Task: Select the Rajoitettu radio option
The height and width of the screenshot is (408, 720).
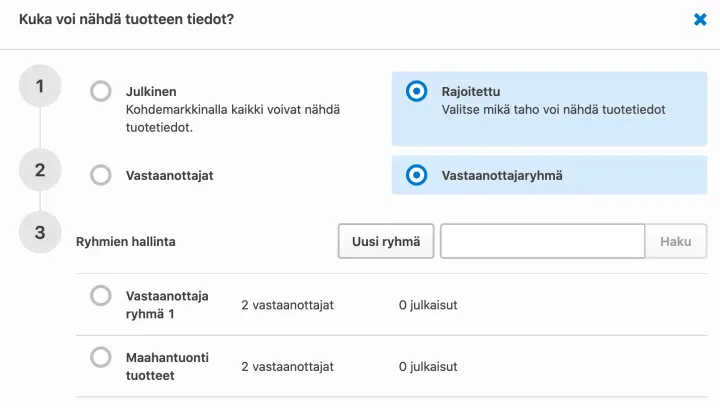Action: click(416, 92)
